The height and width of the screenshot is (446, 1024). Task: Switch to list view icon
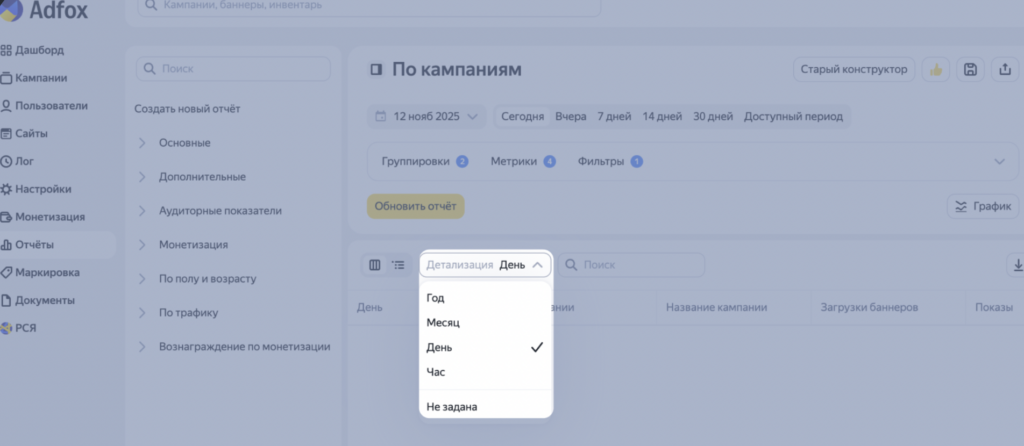(398, 265)
